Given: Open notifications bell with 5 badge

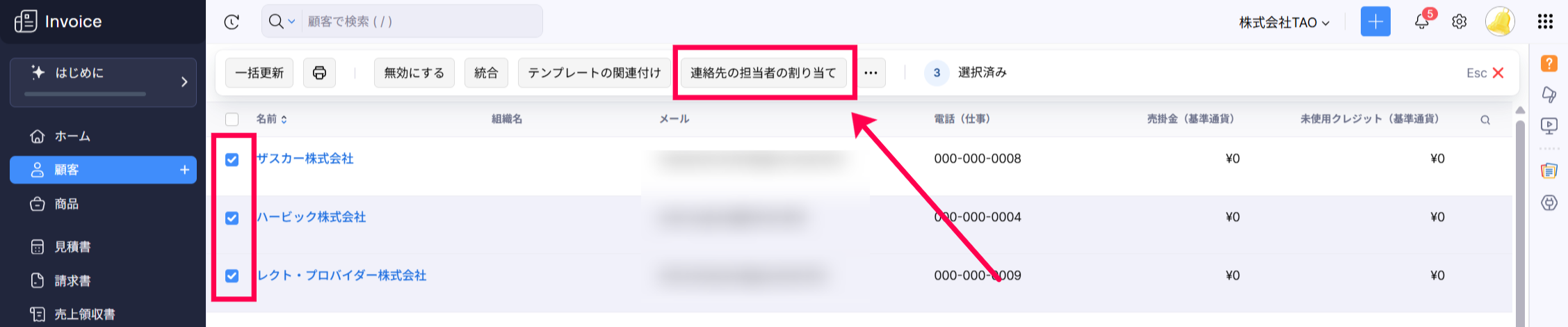Looking at the screenshot, I should [x=1422, y=22].
